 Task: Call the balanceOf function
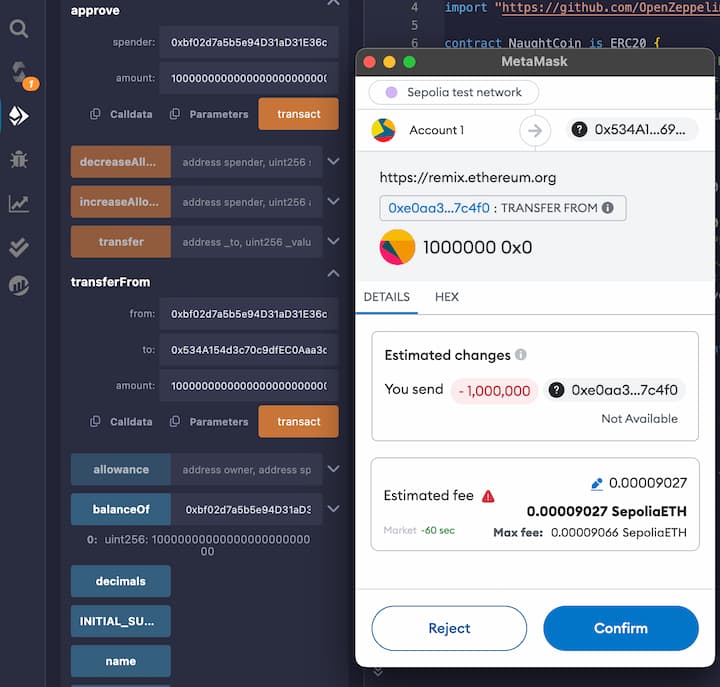121,509
